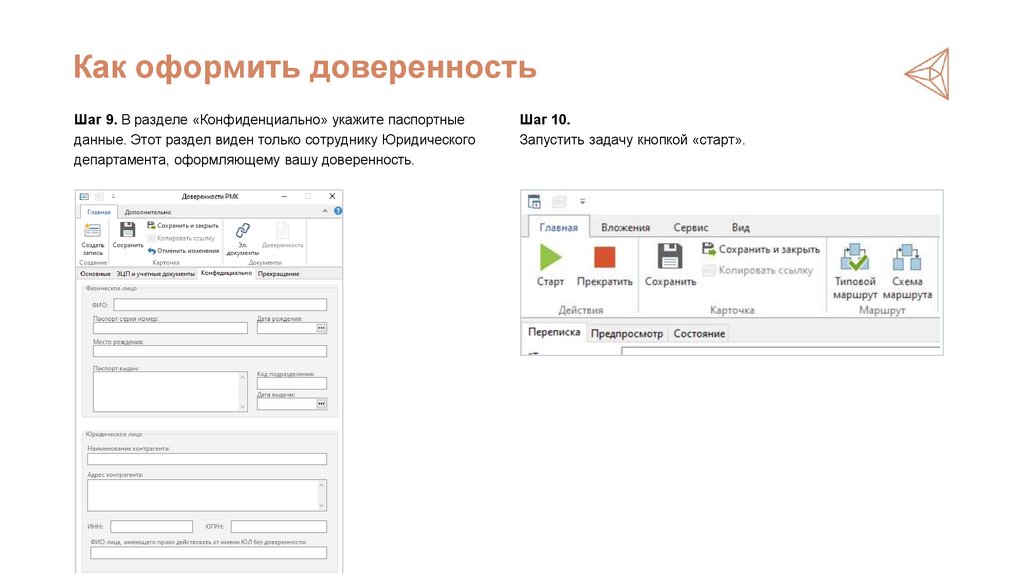Click field for ФИО лица без доверенности

click(208, 553)
